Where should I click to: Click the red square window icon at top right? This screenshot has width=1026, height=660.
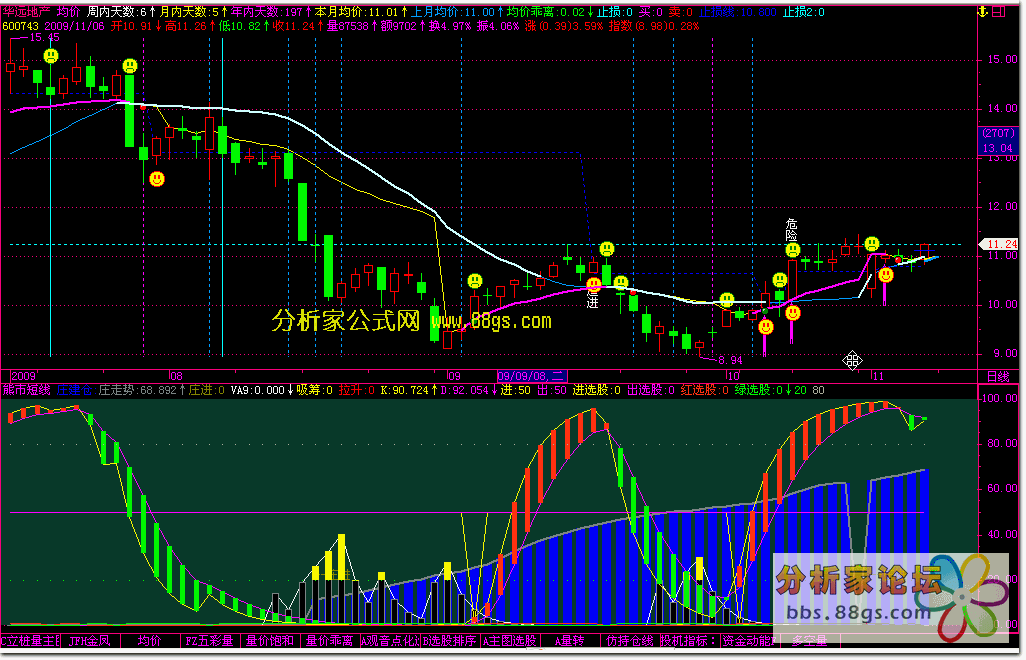pos(999,12)
